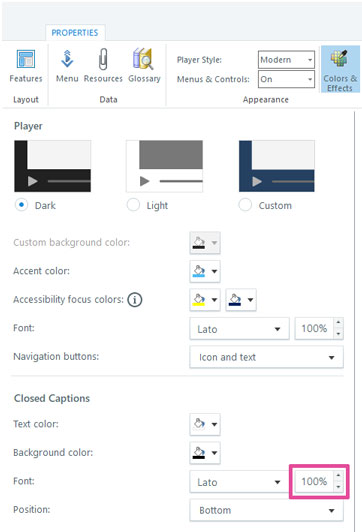Open the Accent color paint bucket
The height and width of the screenshot is (532, 362).
pyautogui.click(x=205, y=271)
